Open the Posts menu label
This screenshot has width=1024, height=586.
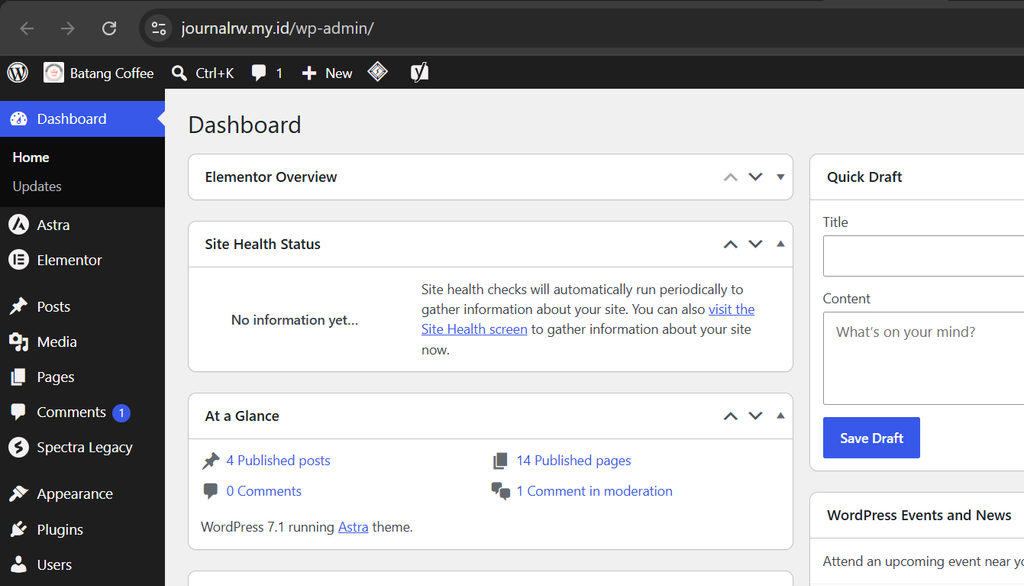[x=54, y=306]
